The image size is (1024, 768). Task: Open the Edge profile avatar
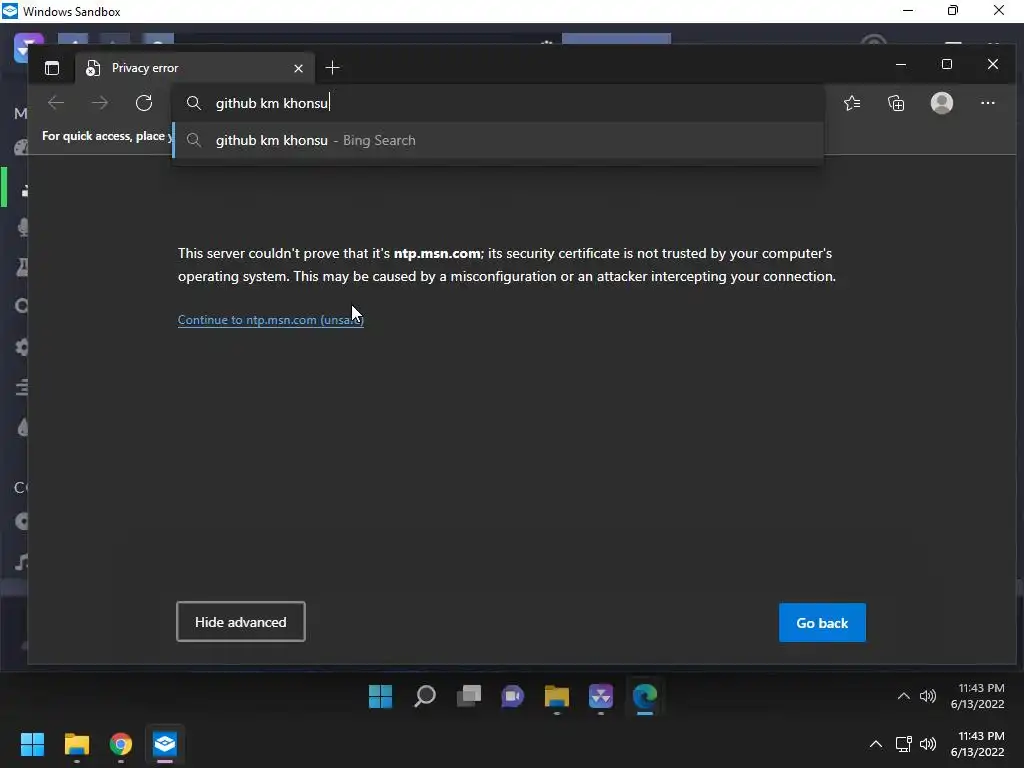[941, 103]
